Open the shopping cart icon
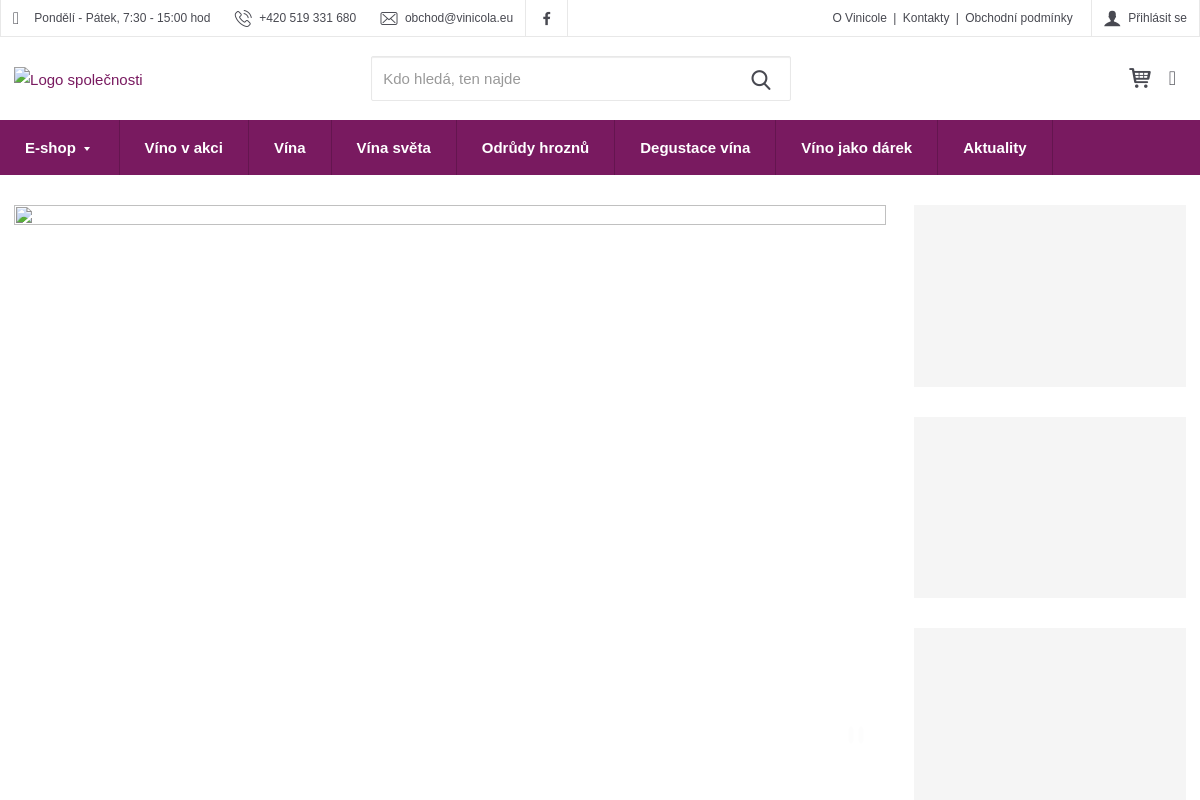1200x800 pixels. (1140, 78)
